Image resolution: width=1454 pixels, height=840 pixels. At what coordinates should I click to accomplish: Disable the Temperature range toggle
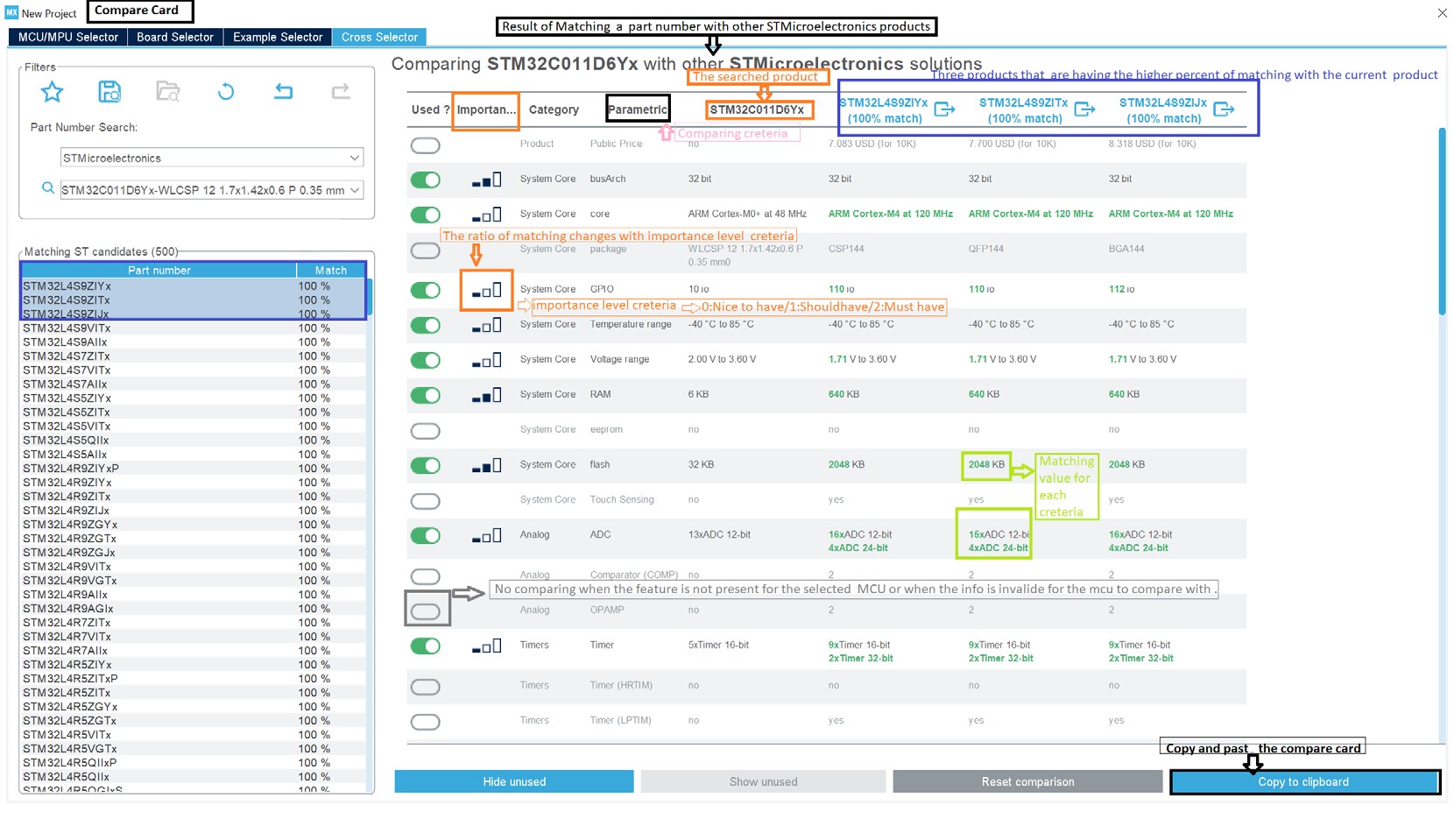(426, 326)
